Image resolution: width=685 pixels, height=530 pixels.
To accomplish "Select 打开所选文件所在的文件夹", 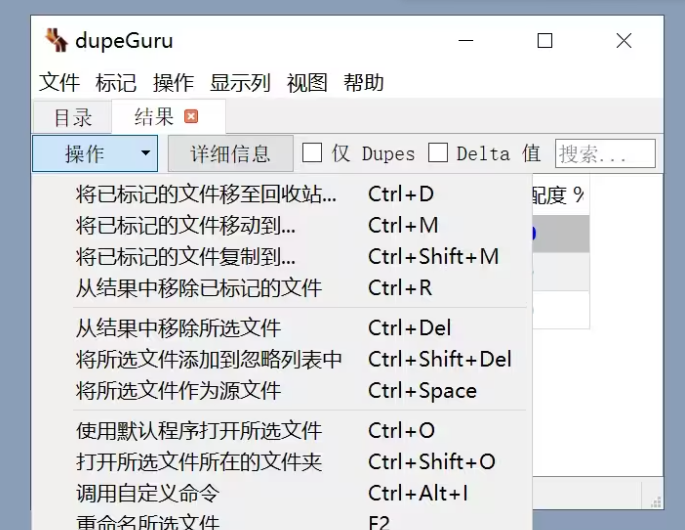I will click(x=282, y=462).
